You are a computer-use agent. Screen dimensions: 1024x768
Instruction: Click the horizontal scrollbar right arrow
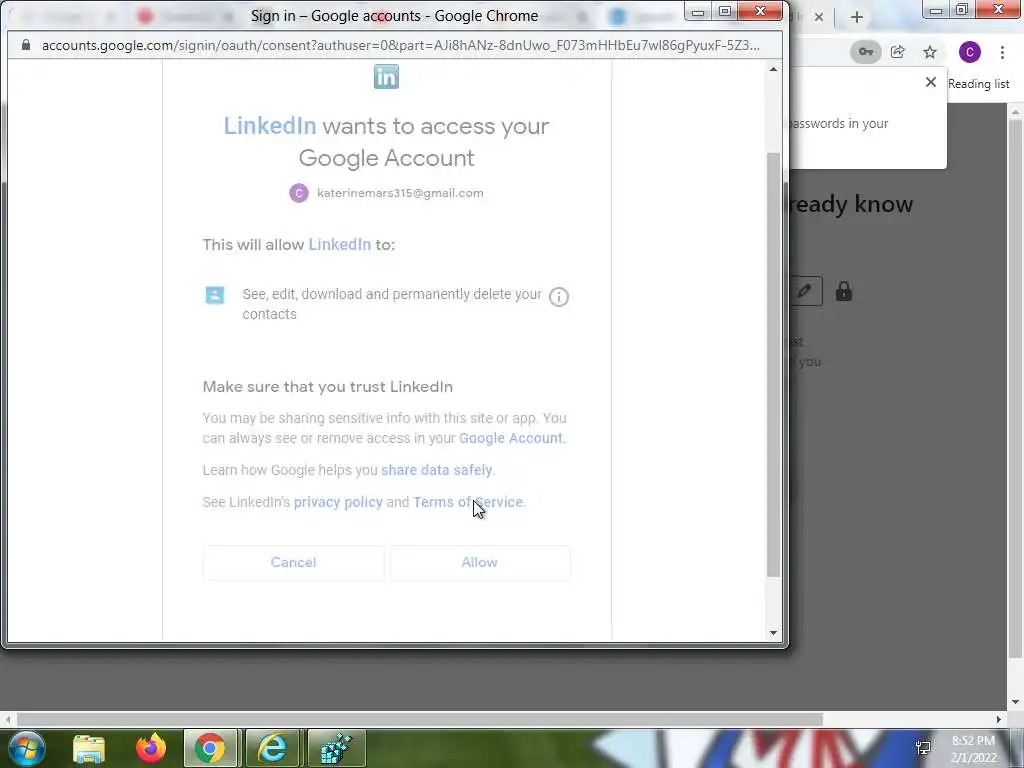coord(999,720)
